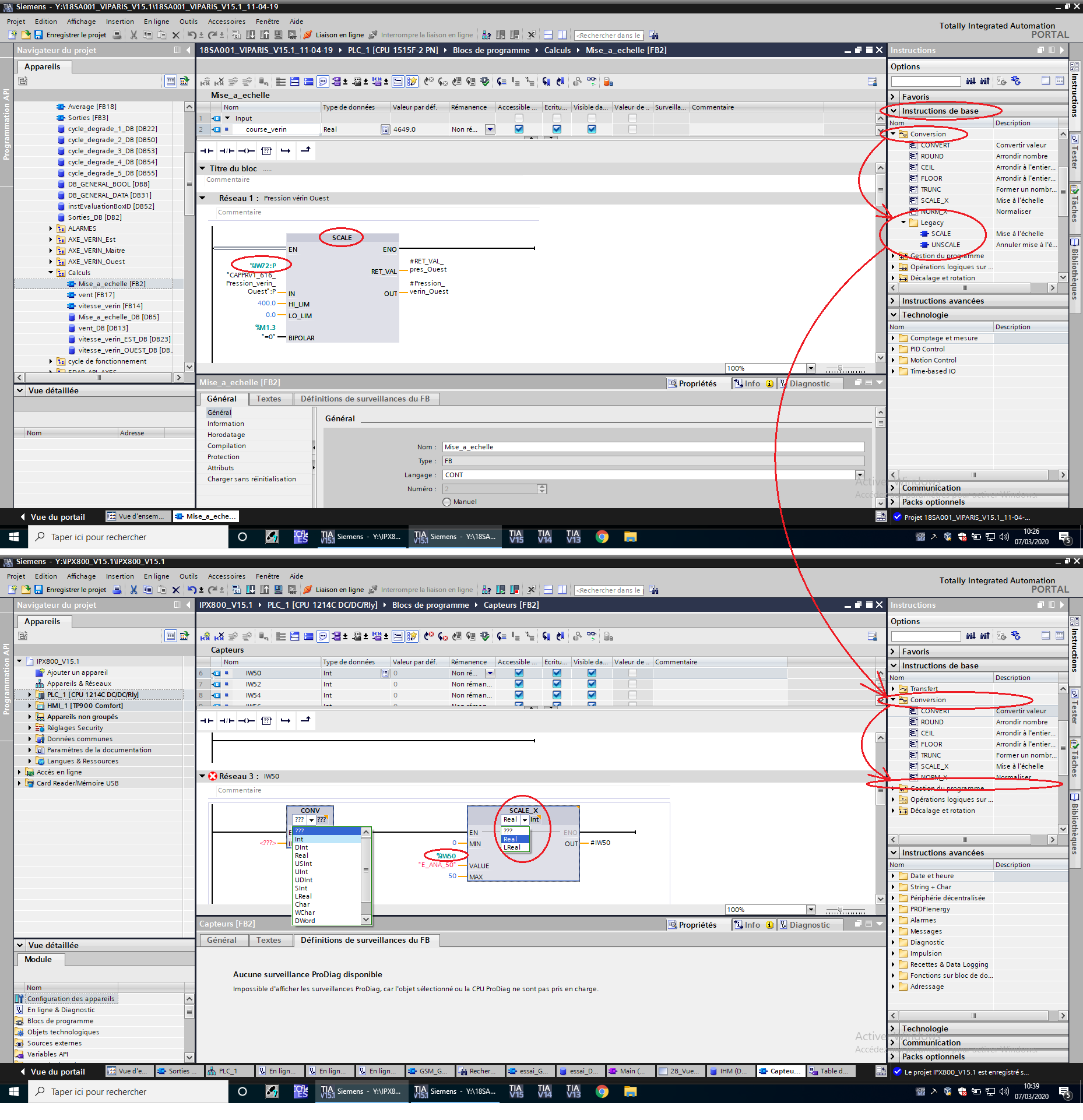The image size is (1083, 1120).
Task: Insert normally open contact in Capteurs editor
Action: pos(207,721)
